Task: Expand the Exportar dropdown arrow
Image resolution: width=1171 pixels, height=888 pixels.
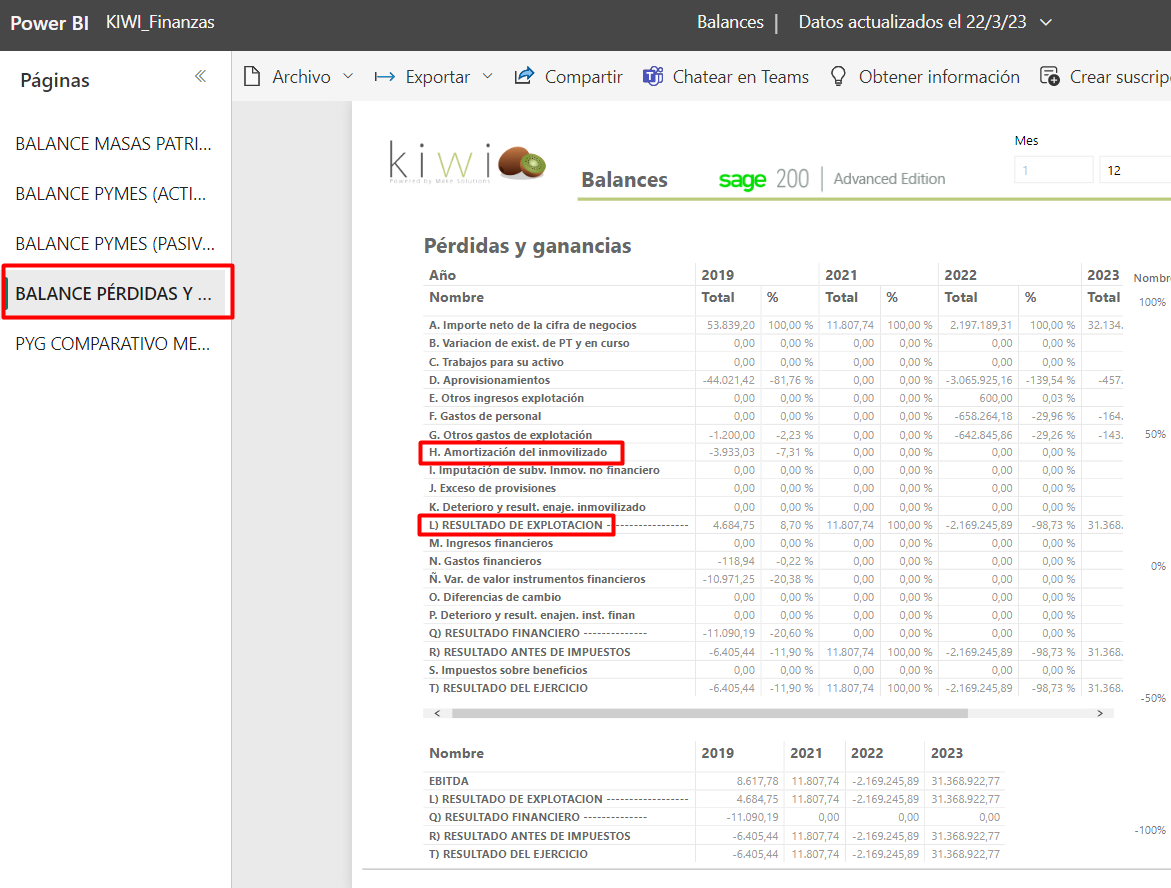Action: [x=488, y=76]
